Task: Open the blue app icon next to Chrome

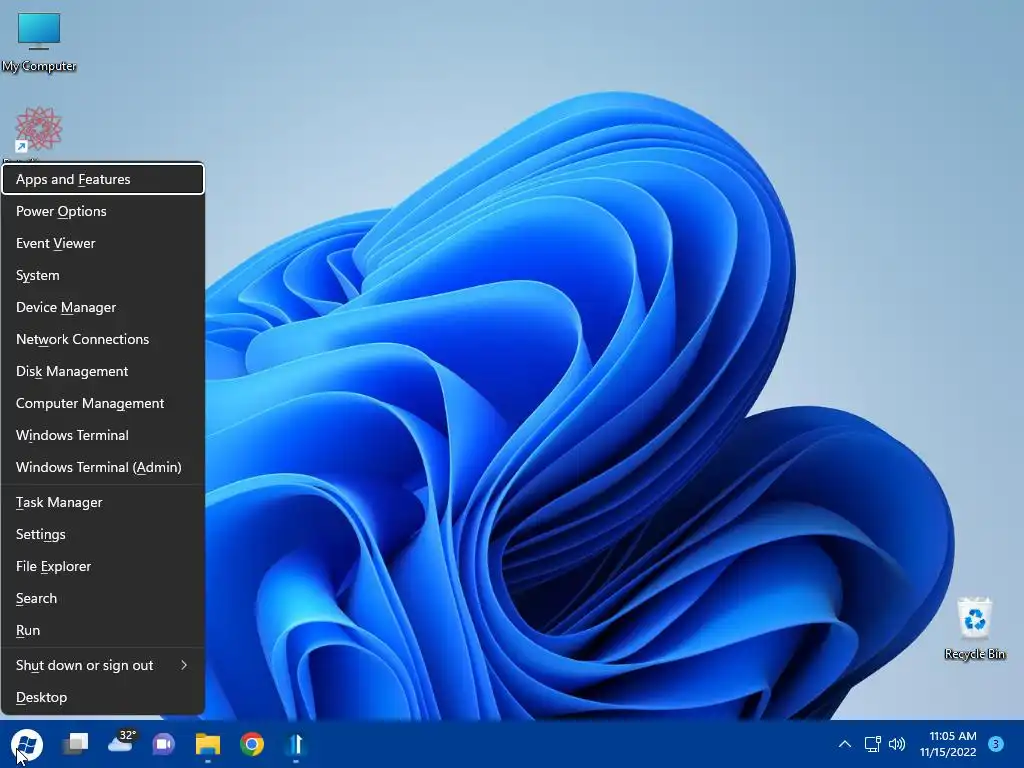Action: click(296, 744)
